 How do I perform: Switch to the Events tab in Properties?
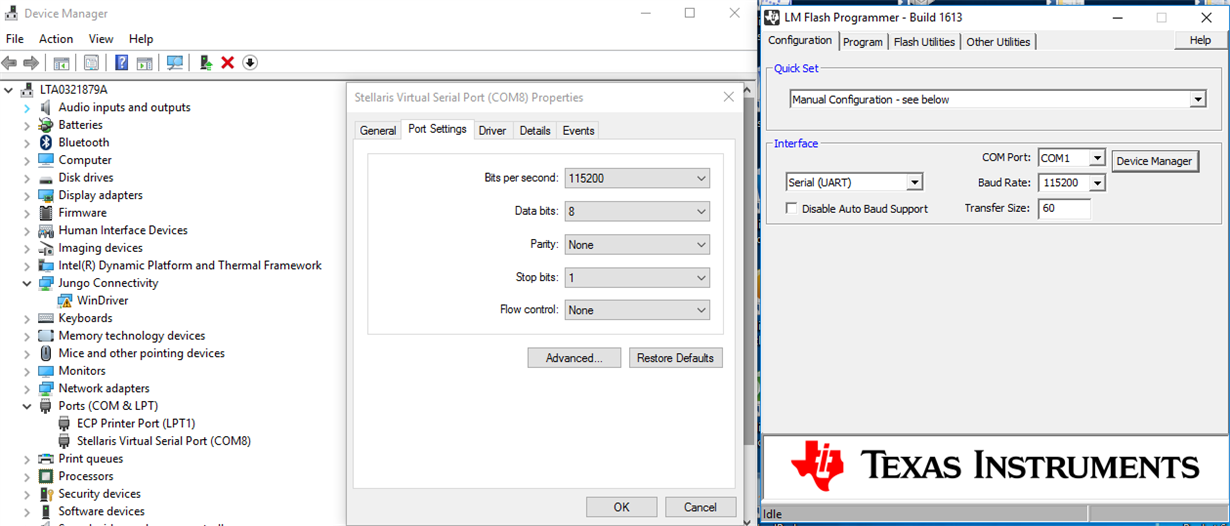click(x=578, y=131)
